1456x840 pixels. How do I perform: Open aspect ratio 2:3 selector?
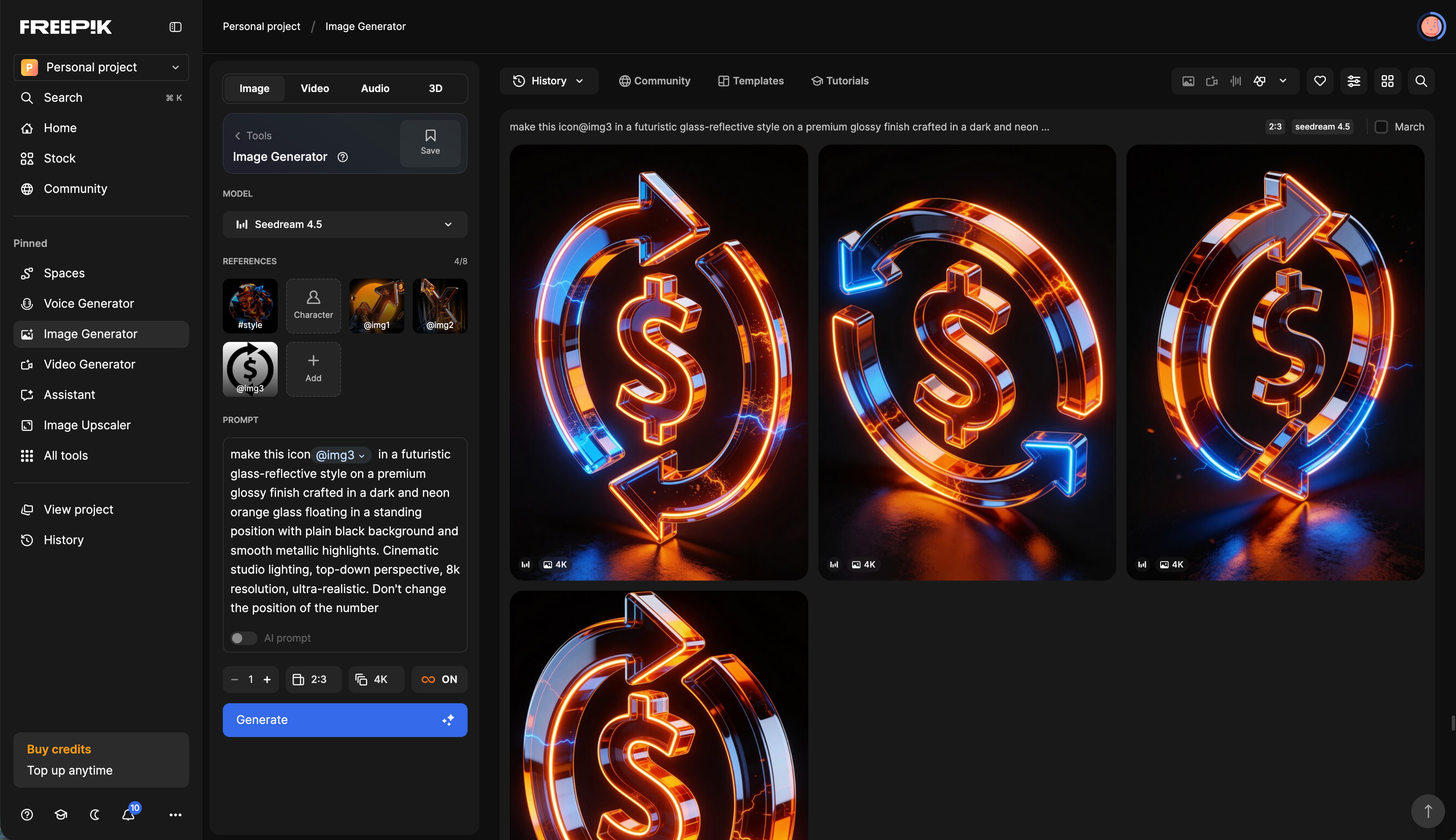(313, 679)
